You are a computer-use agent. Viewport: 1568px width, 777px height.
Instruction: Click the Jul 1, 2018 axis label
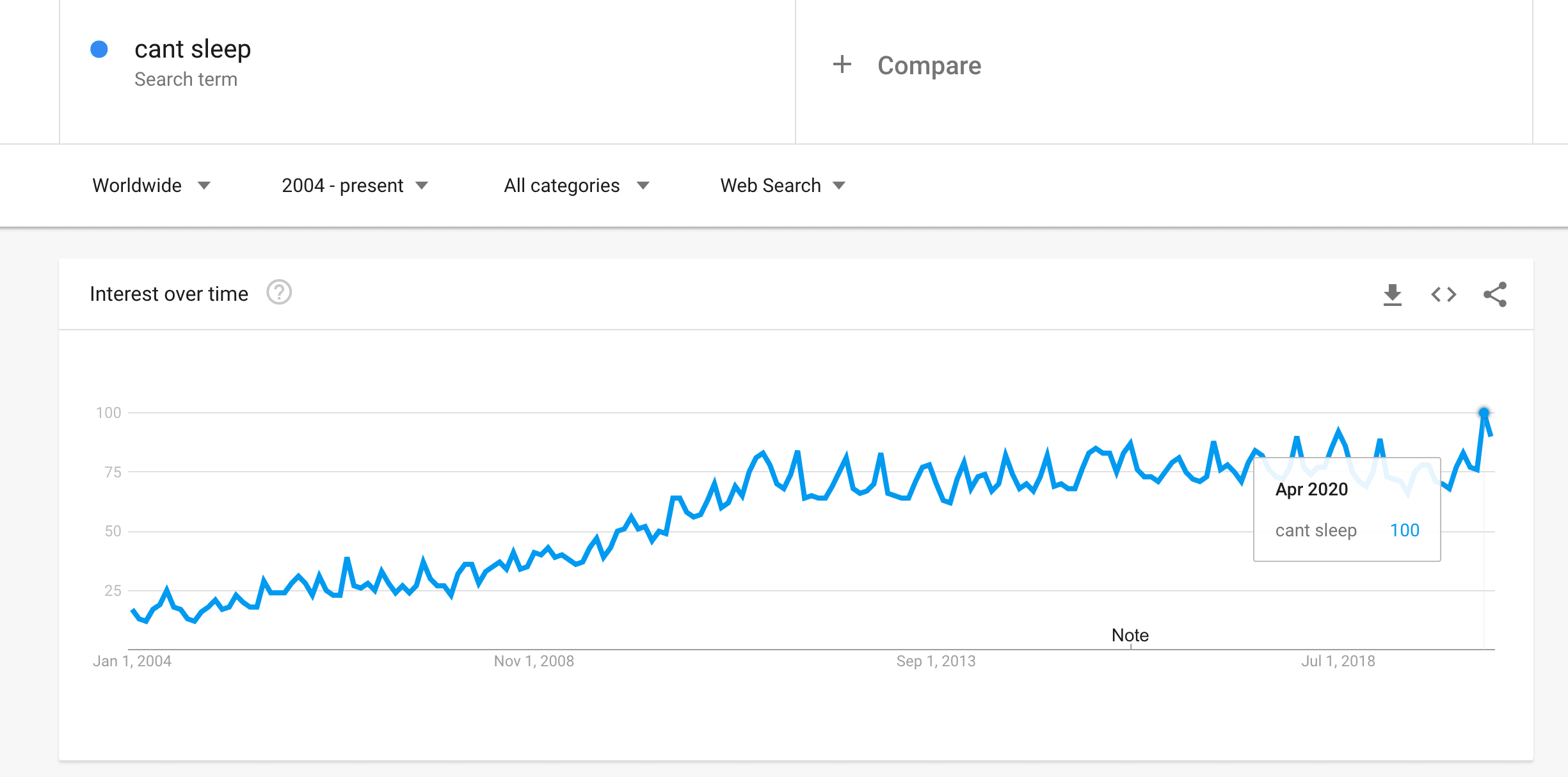tap(1338, 661)
